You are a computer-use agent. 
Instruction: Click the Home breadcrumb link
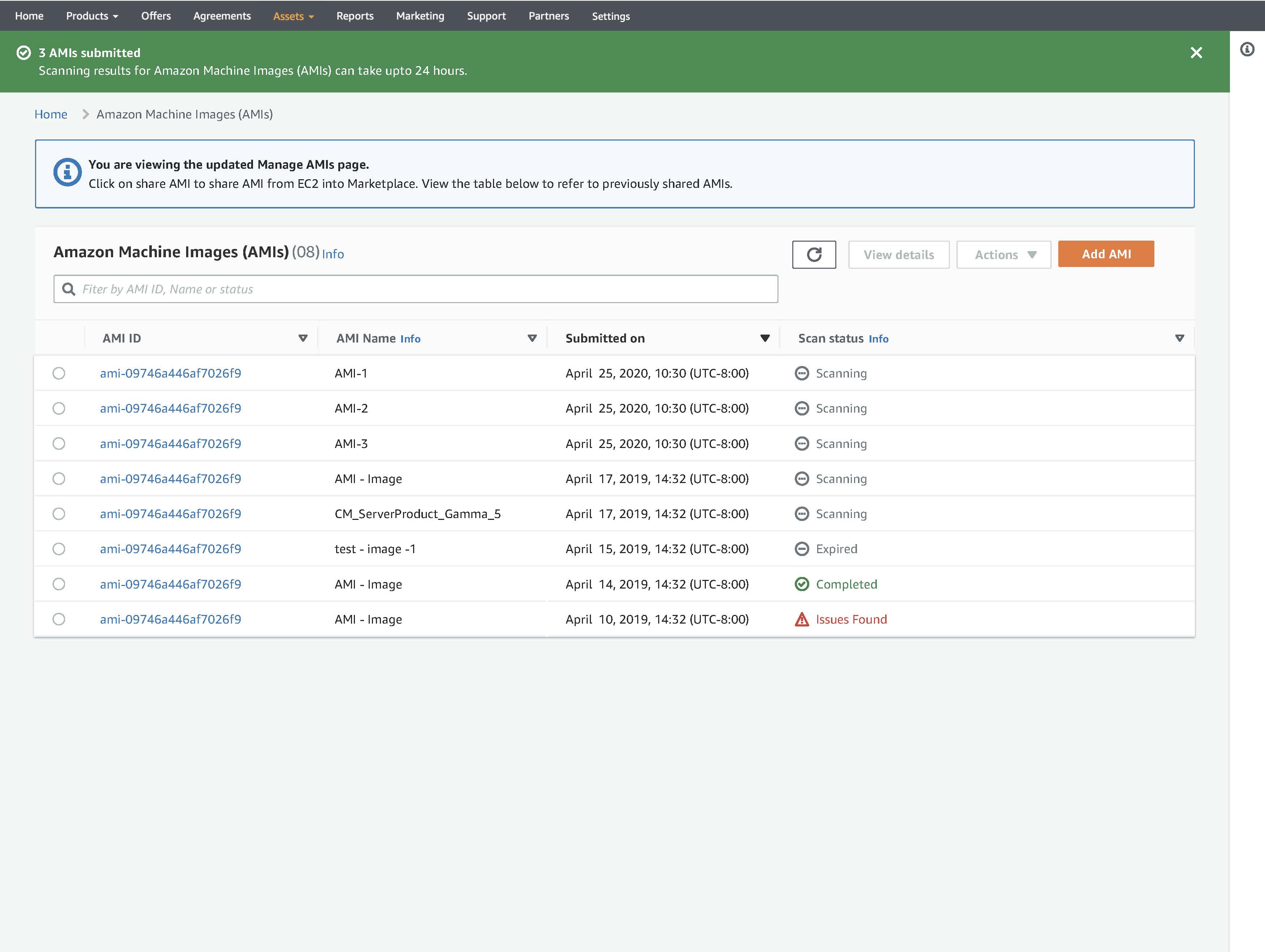51,115
